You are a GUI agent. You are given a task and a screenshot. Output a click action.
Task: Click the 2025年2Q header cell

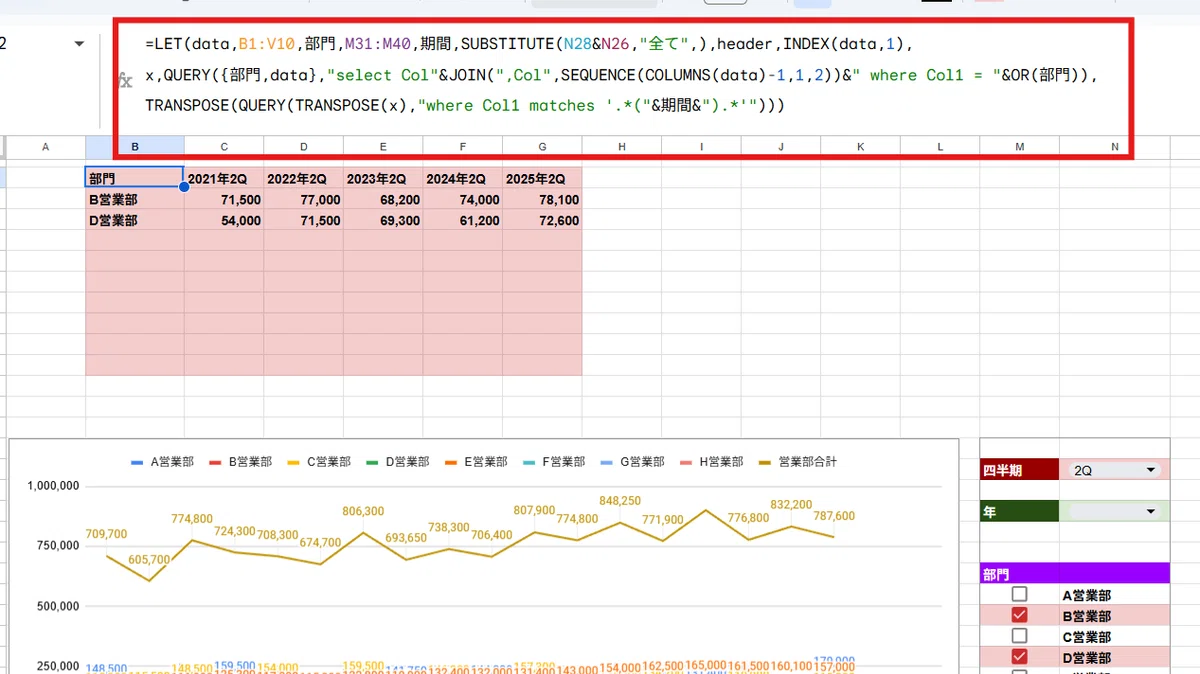coord(542,178)
